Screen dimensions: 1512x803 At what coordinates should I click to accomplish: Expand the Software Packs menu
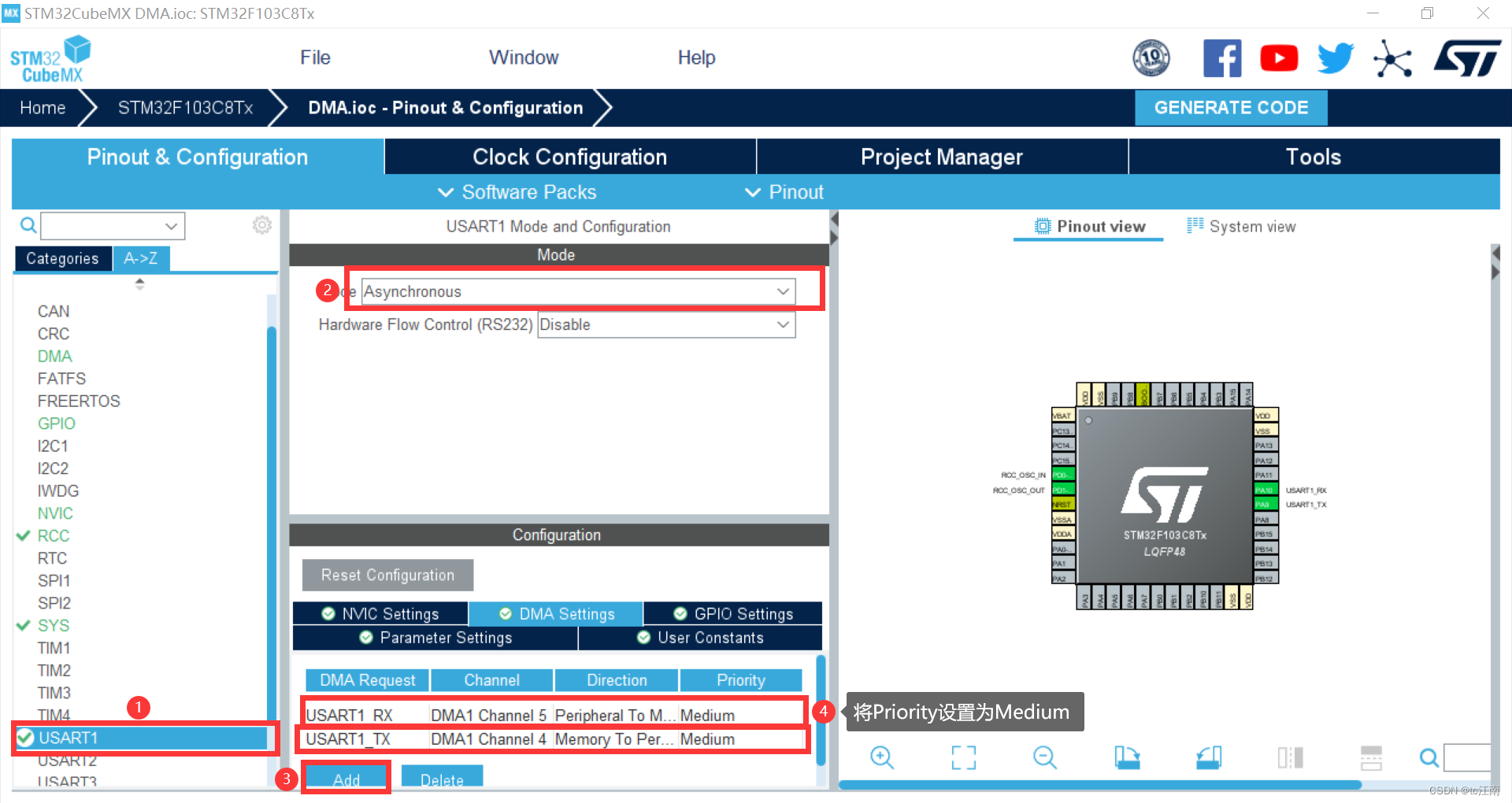[x=517, y=192]
